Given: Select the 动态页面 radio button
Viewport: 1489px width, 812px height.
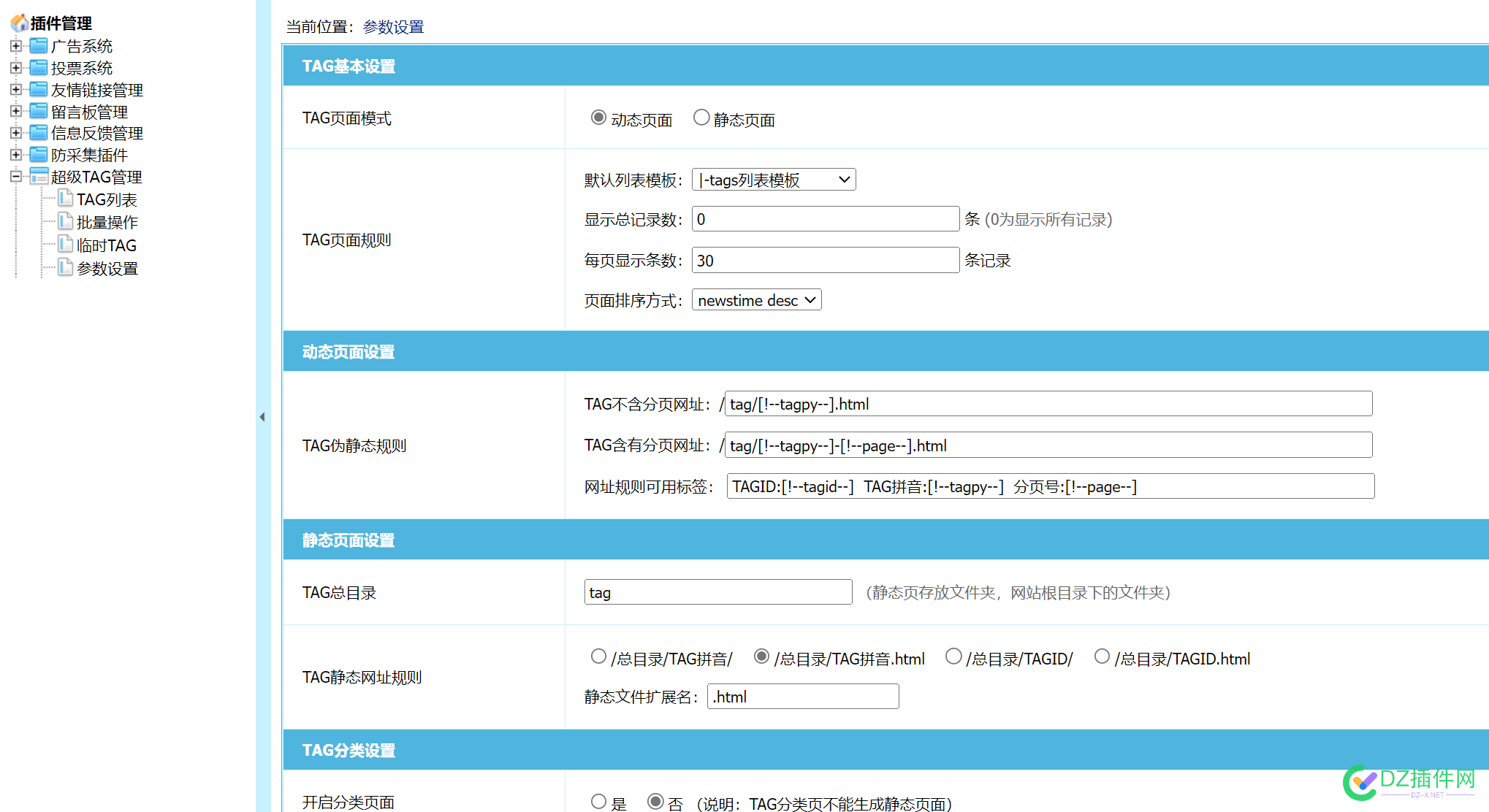Looking at the screenshot, I should tap(598, 118).
